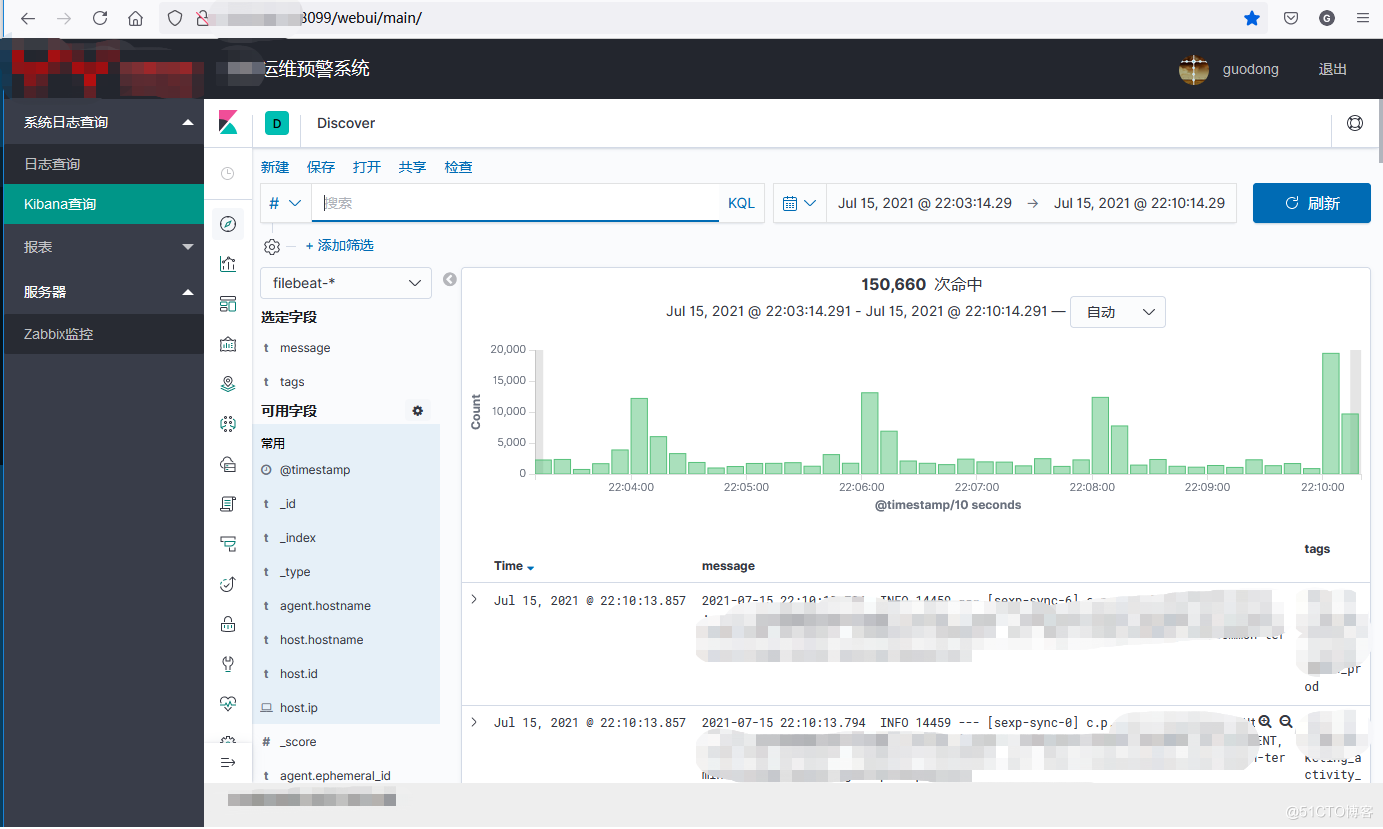
Task: Click the available fields settings gear
Action: pyautogui.click(x=417, y=410)
